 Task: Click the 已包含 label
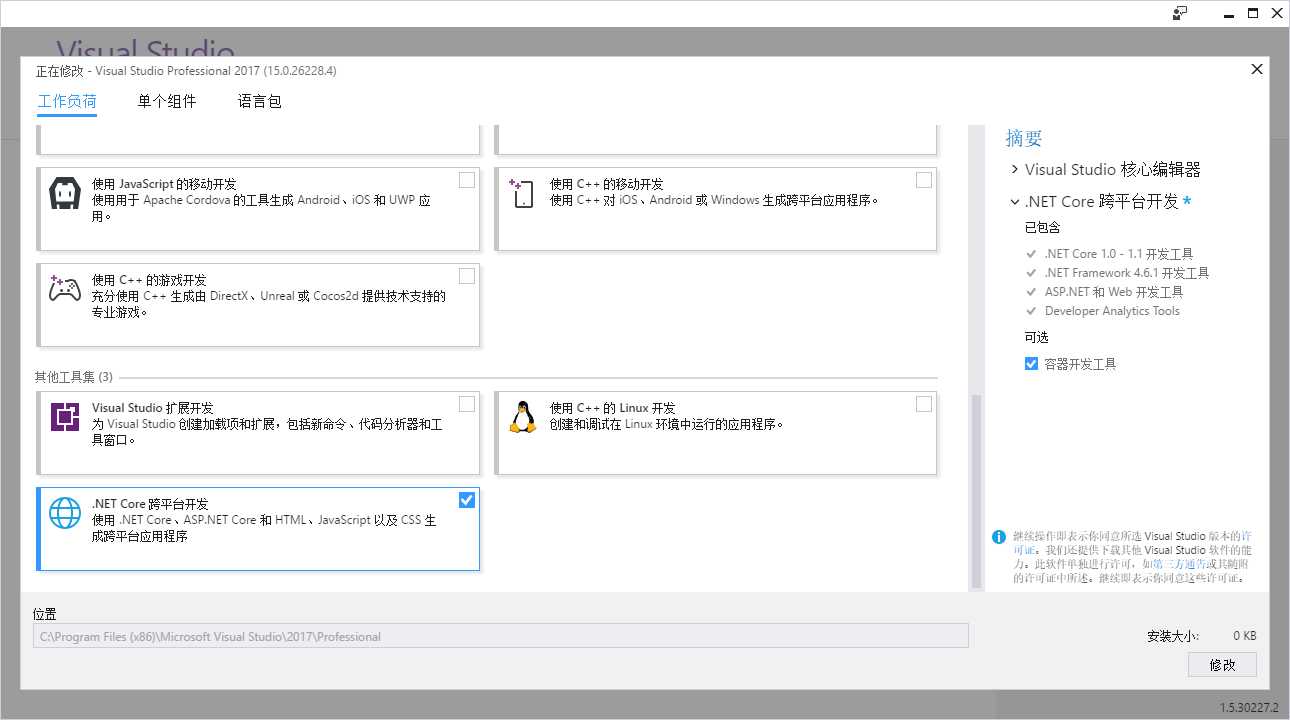pyautogui.click(x=1042, y=228)
